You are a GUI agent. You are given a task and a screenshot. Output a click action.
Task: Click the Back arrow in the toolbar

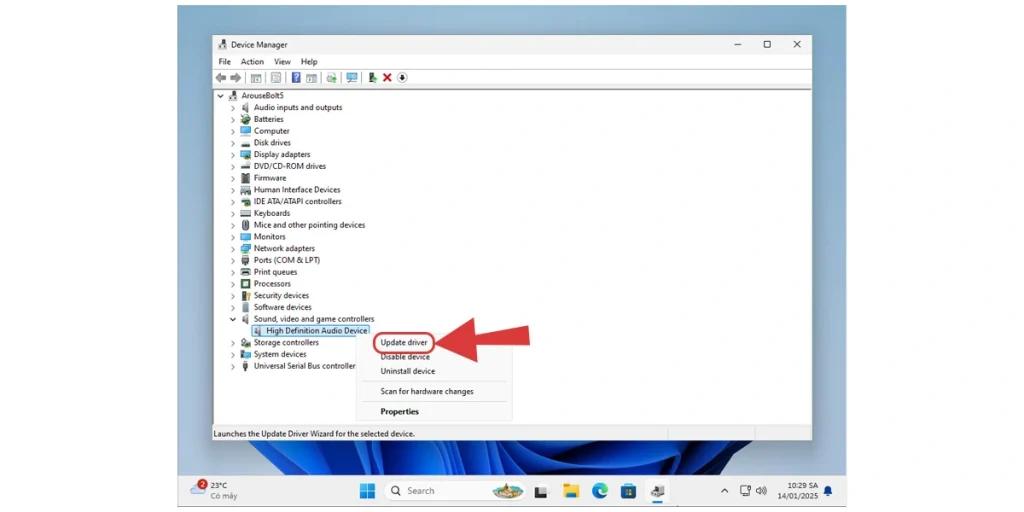click(221, 78)
